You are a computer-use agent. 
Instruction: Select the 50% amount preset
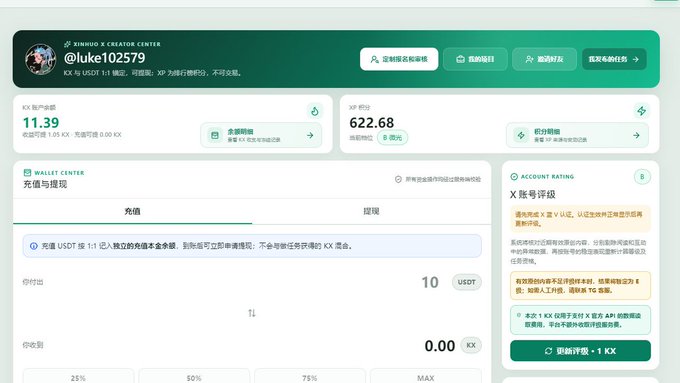coord(194,377)
